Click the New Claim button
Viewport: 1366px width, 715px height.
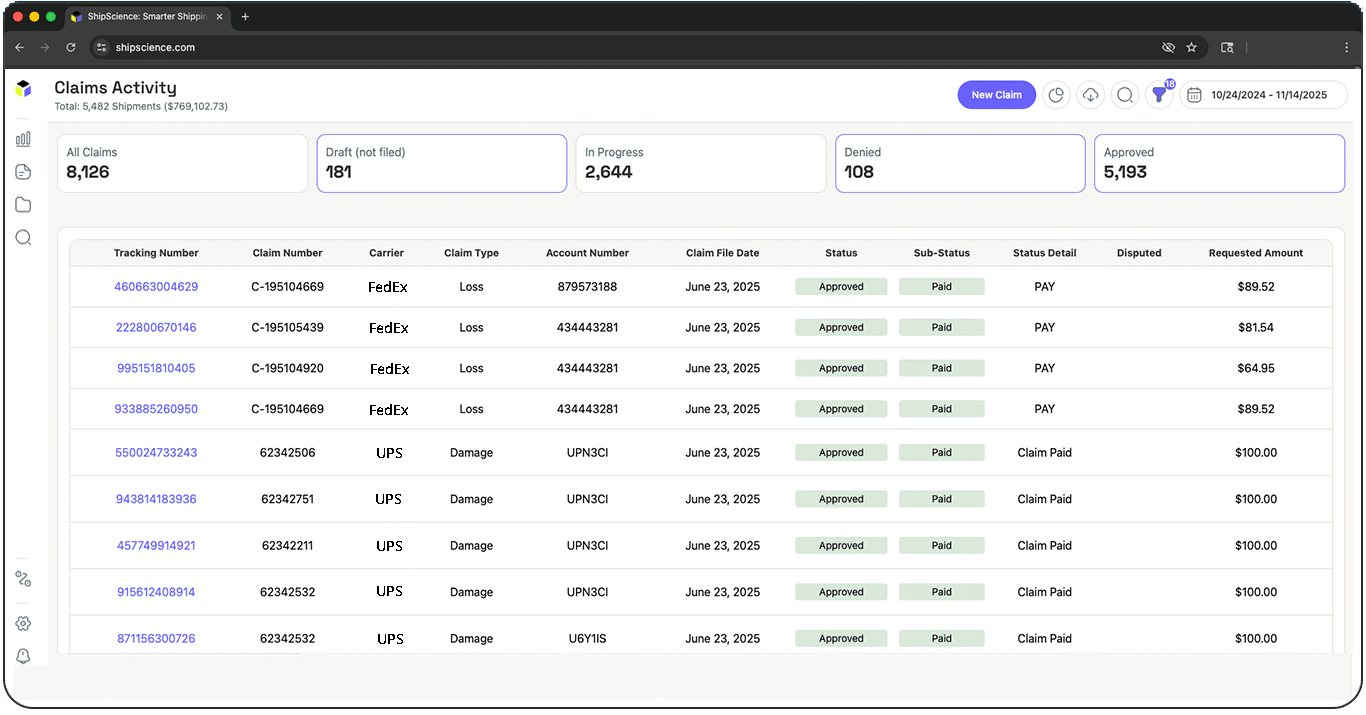click(996, 94)
